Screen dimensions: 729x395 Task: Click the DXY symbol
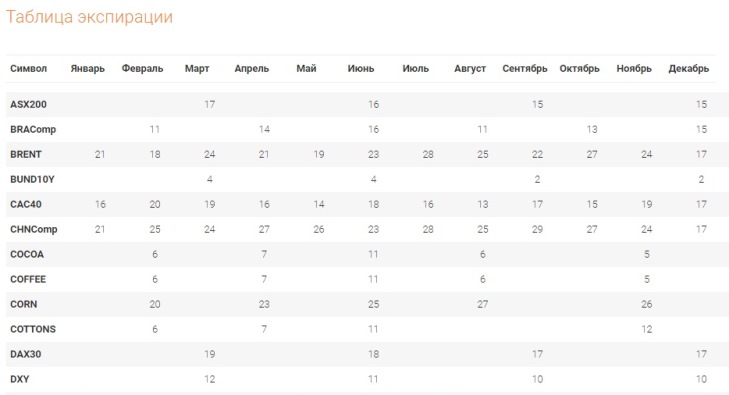click(20, 379)
